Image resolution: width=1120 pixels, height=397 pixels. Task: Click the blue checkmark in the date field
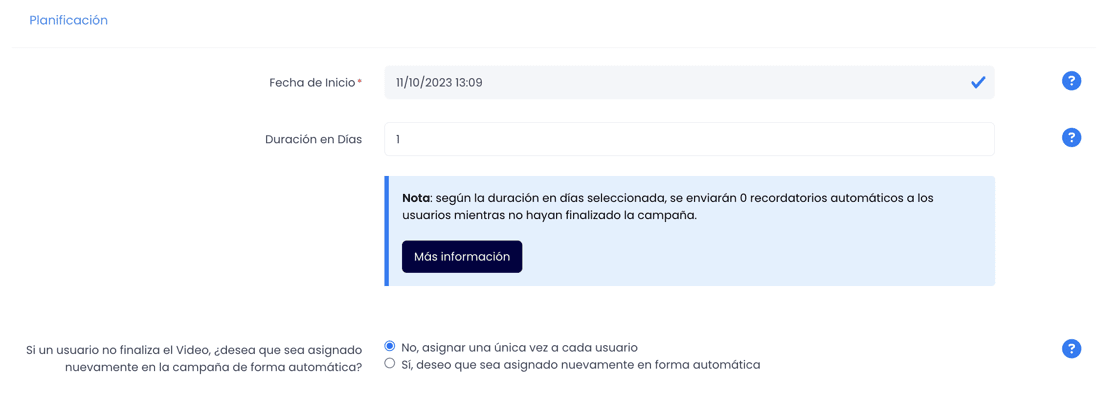coord(978,83)
